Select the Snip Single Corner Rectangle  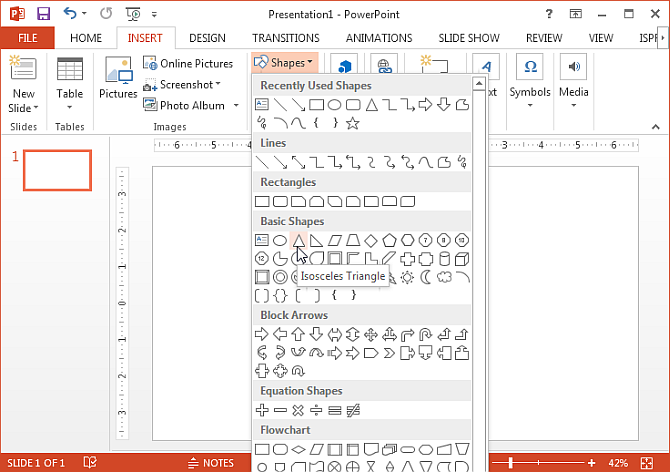298,201
